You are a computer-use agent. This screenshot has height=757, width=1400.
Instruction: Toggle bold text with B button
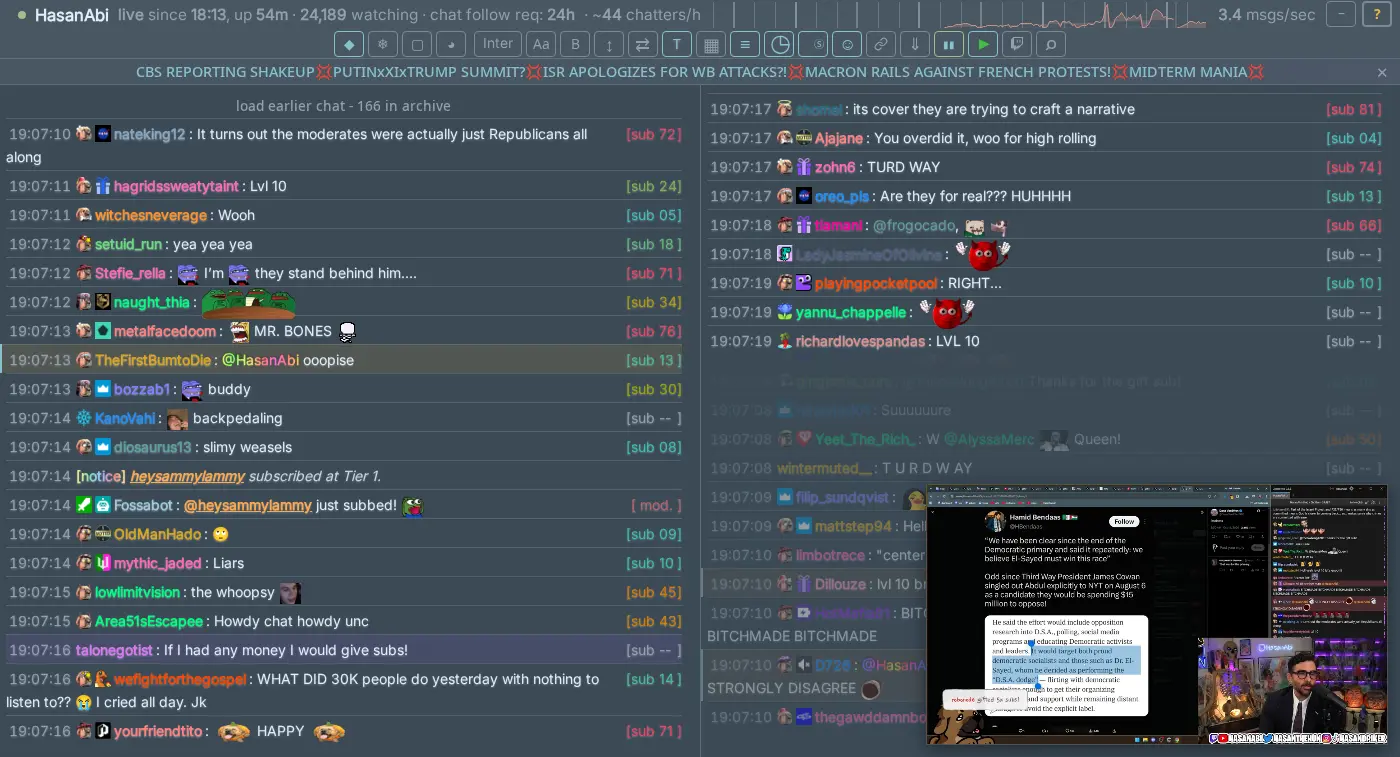[x=575, y=44]
